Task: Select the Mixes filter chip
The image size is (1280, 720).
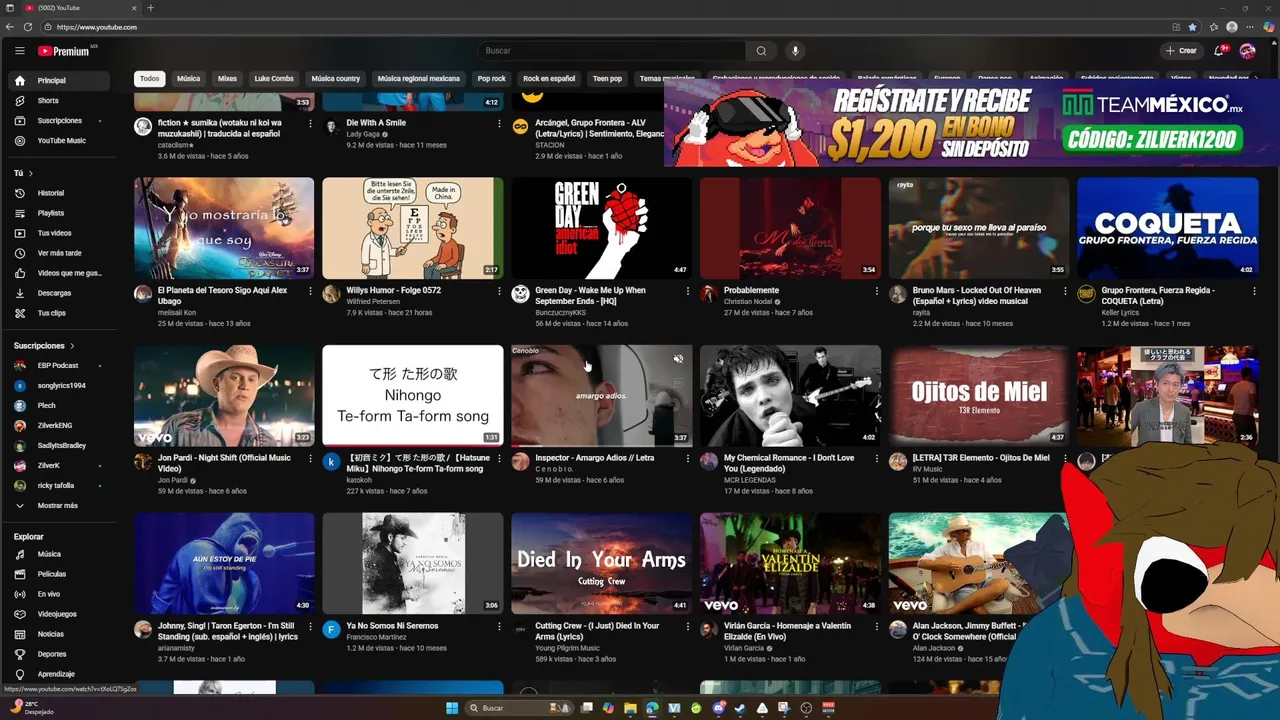Action: tap(227, 78)
